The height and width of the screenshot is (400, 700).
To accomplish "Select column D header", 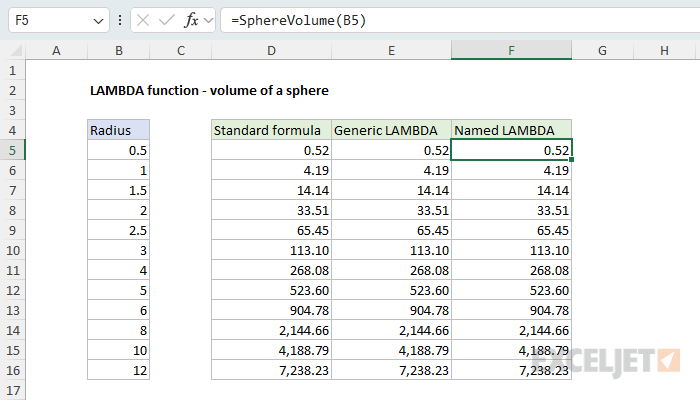I will [x=271, y=50].
